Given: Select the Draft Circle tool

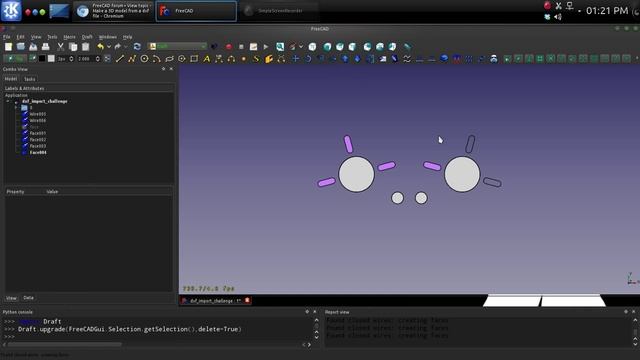Looking at the screenshot, I should pyautogui.click(x=144, y=59).
